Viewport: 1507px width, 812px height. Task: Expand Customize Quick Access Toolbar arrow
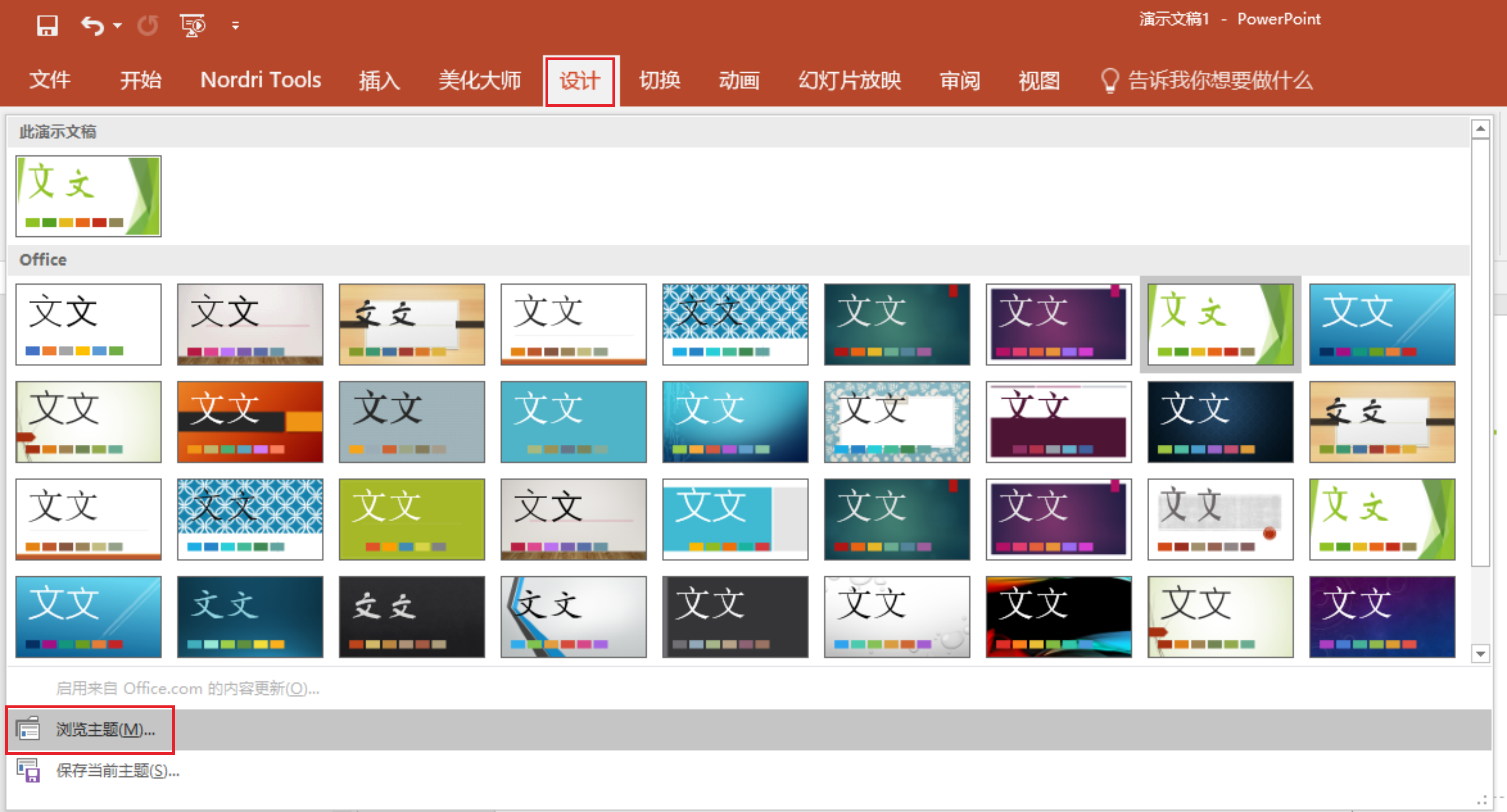coord(235,25)
